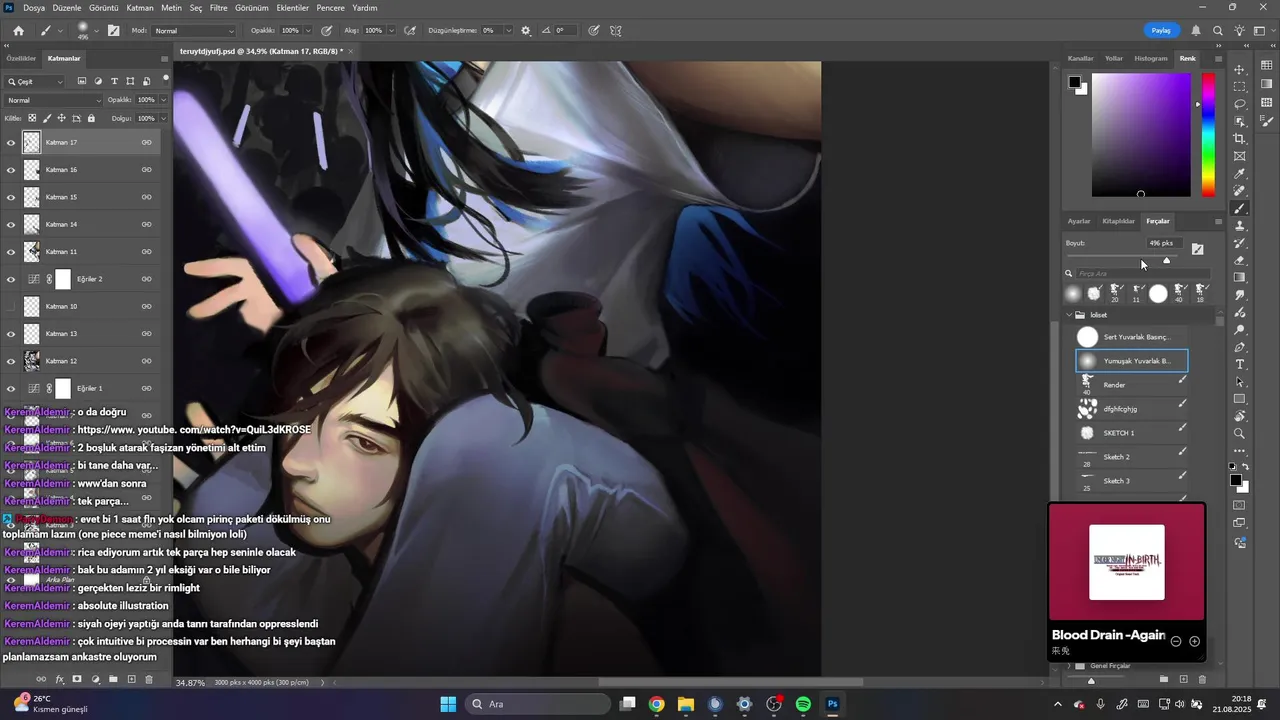The height and width of the screenshot is (720, 1280).
Task: Open layer Opaklık percentage dropdown arrow
Action: click(x=164, y=100)
